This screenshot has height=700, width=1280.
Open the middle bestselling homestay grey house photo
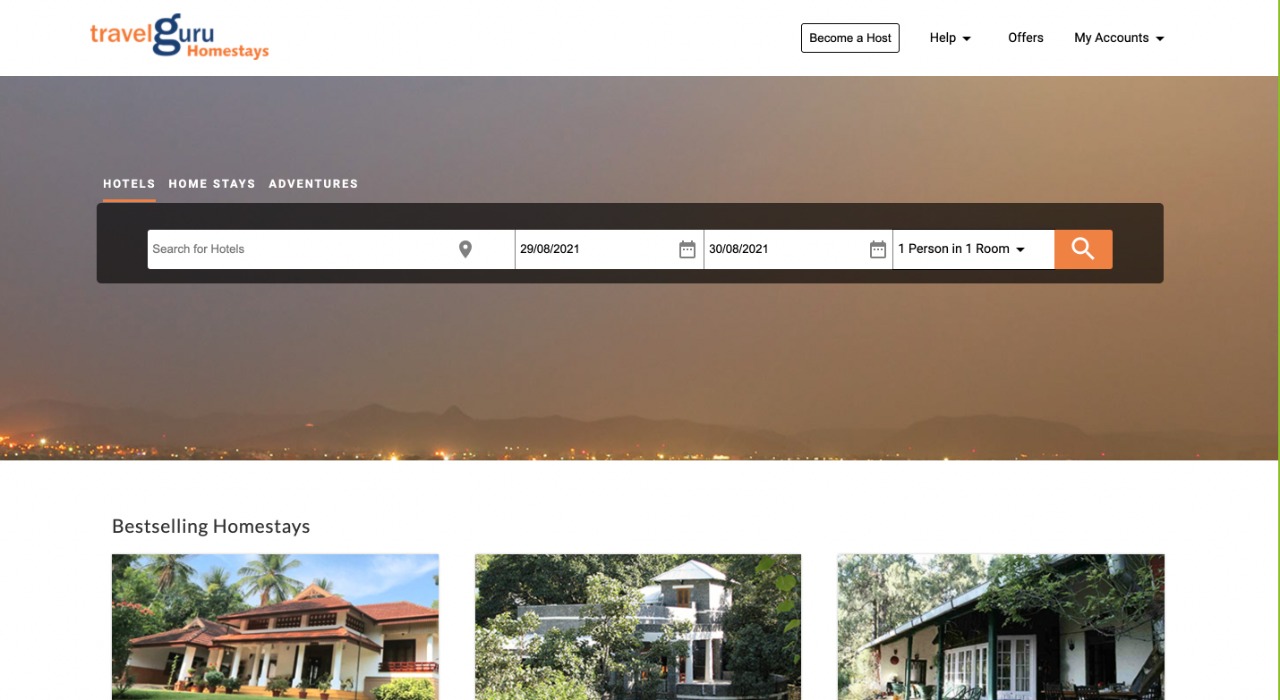click(x=638, y=627)
